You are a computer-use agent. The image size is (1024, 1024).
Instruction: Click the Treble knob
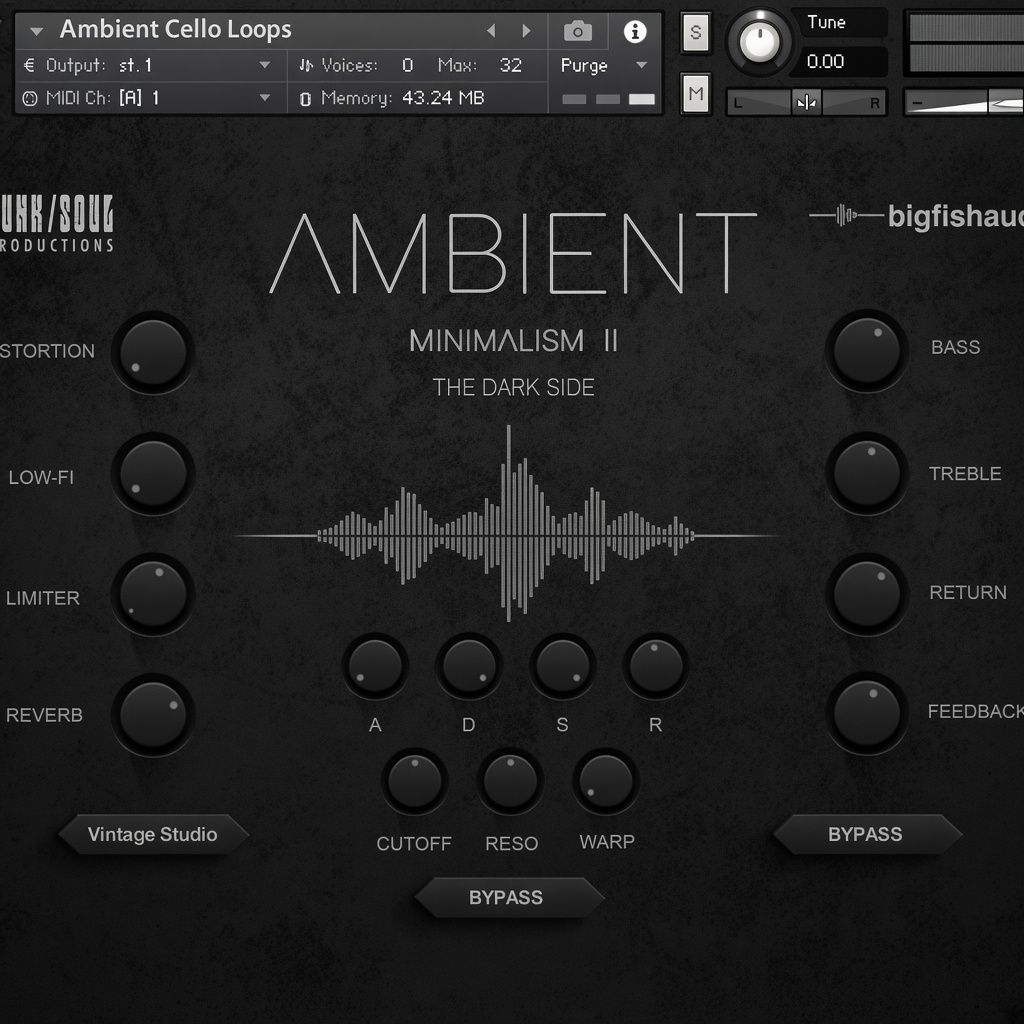coord(867,473)
